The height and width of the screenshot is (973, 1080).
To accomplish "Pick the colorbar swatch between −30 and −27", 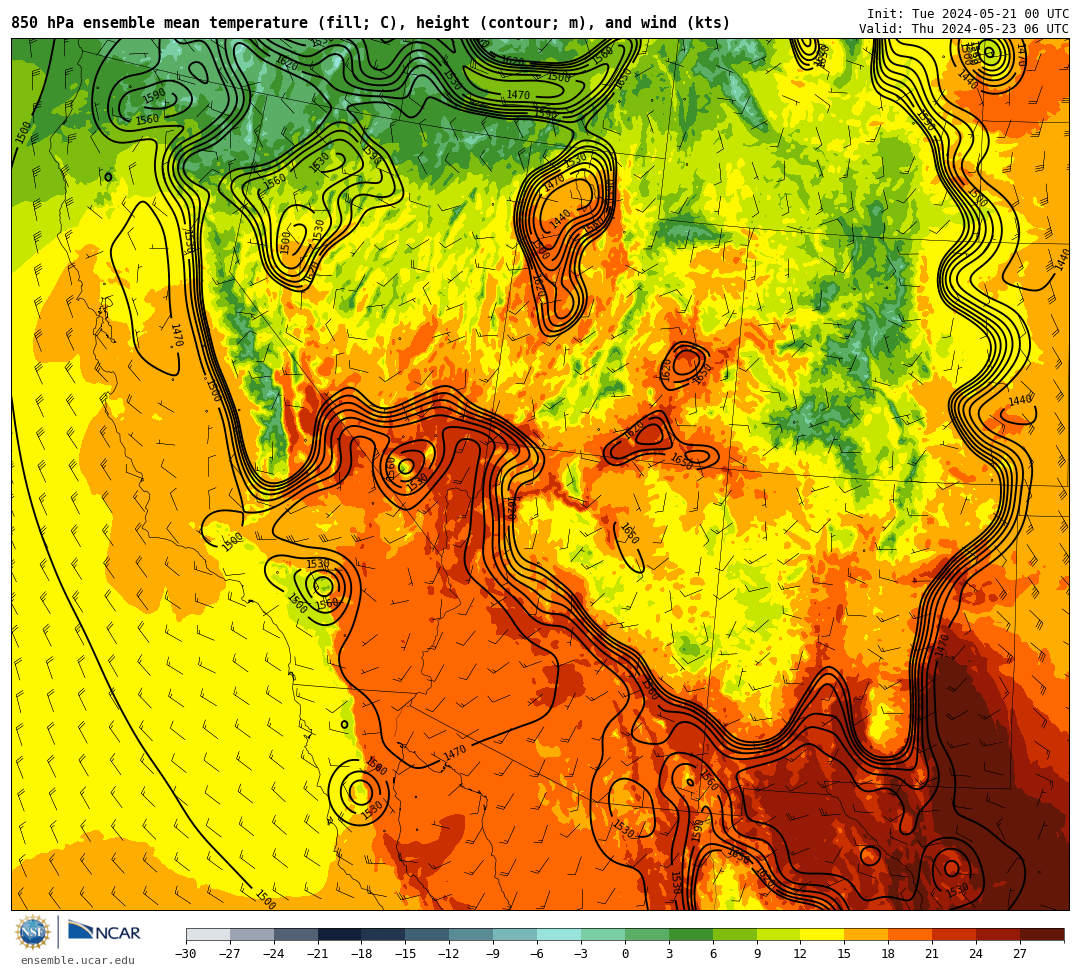I will pos(208,934).
